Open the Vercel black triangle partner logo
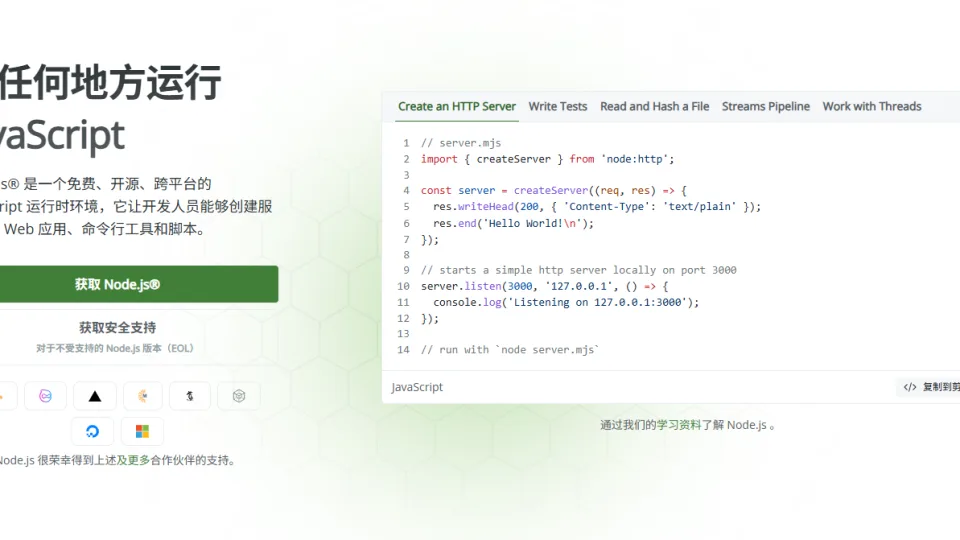 click(94, 396)
